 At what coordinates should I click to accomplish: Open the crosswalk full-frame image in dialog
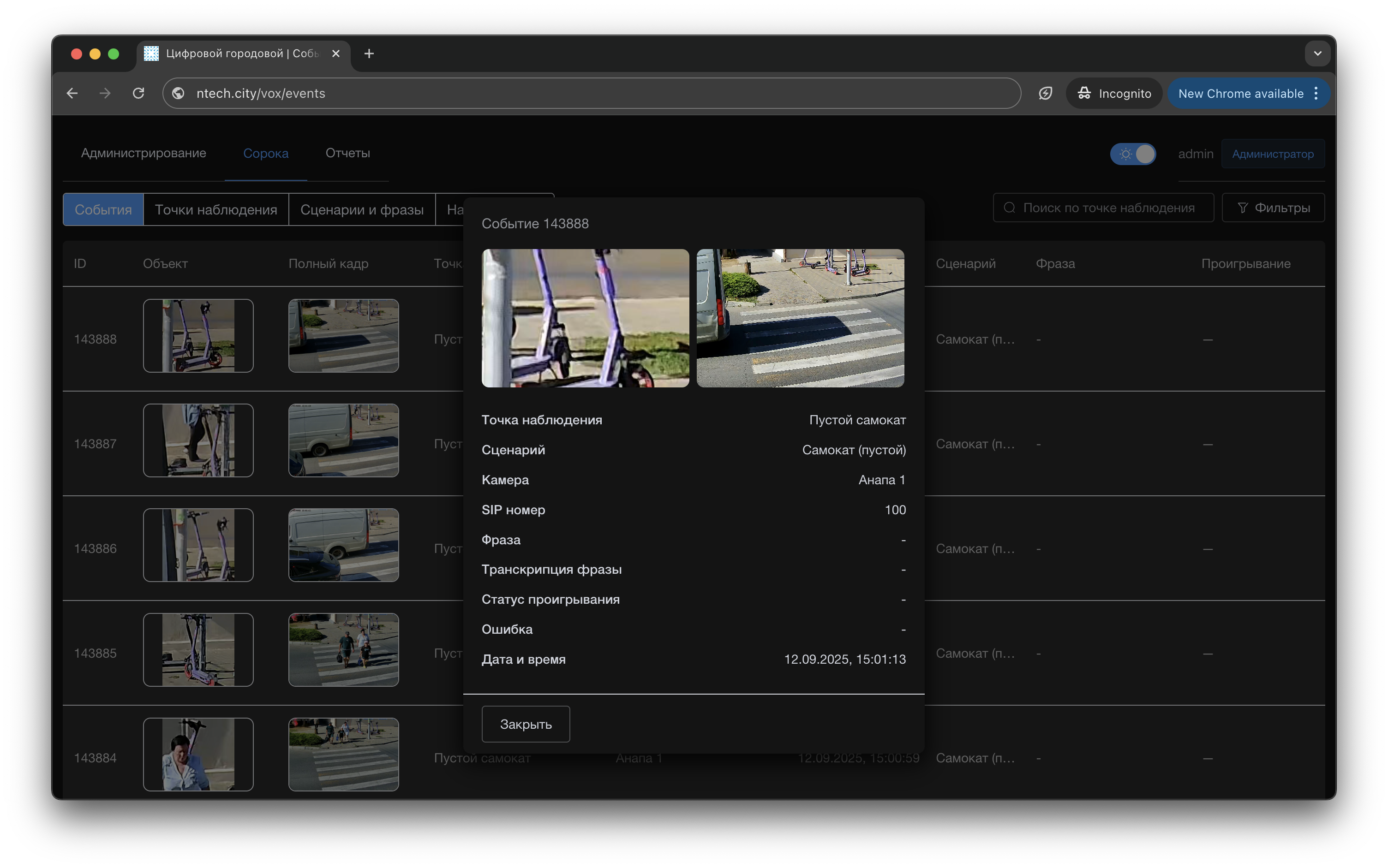(x=800, y=318)
